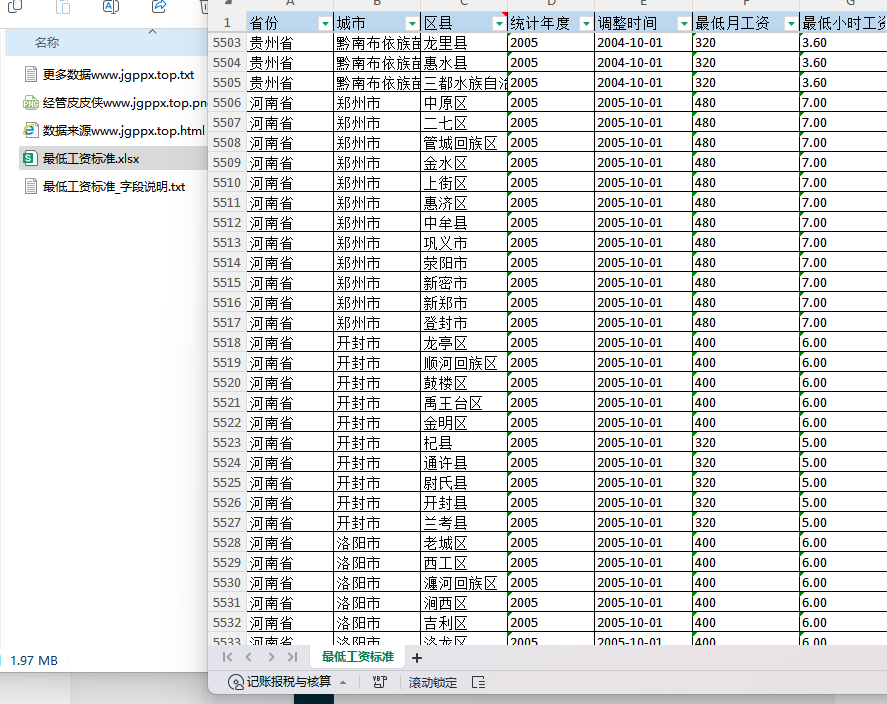The image size is (887, 704).
Task: Switch to the 最低工资标准 sheet tab
Action: (x=358, y=657)
